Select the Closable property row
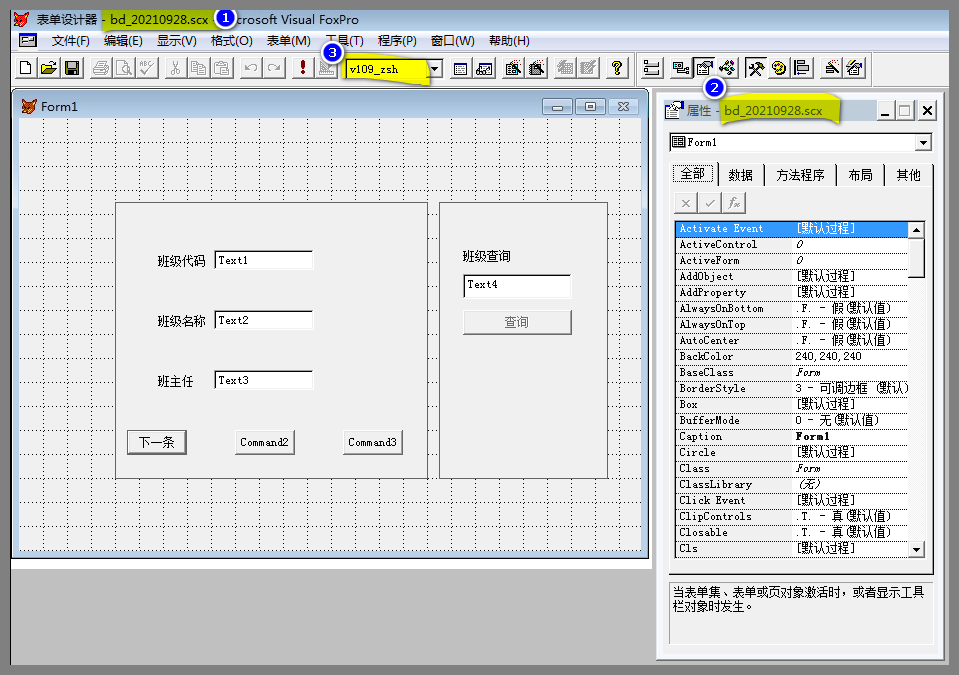 791,533
